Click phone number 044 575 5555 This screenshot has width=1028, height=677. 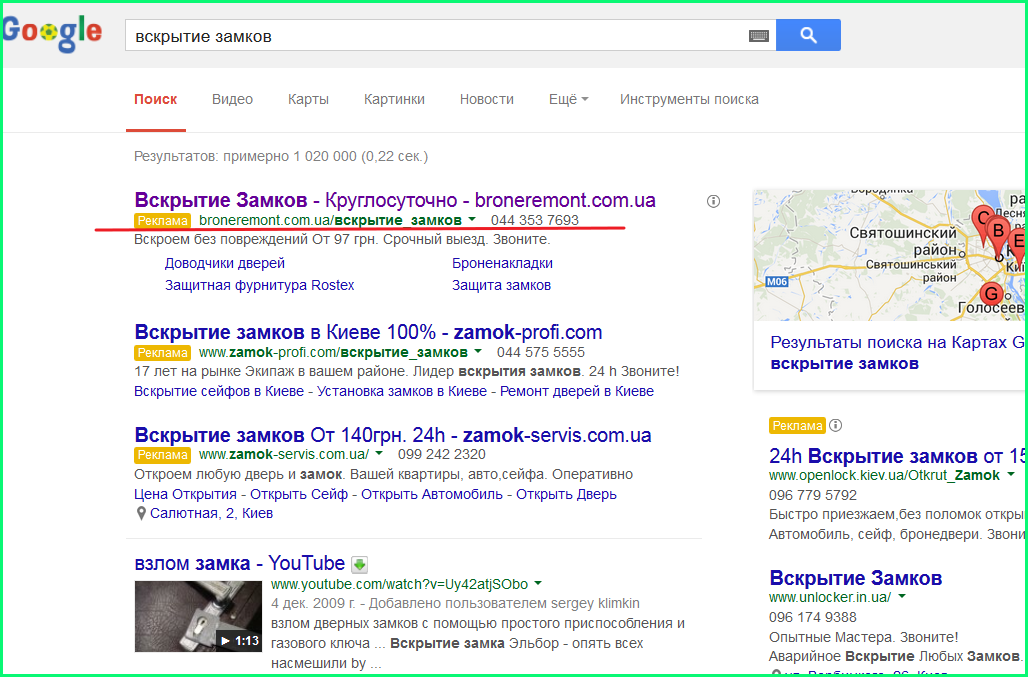pyautogui.click(x=541, y=352)
